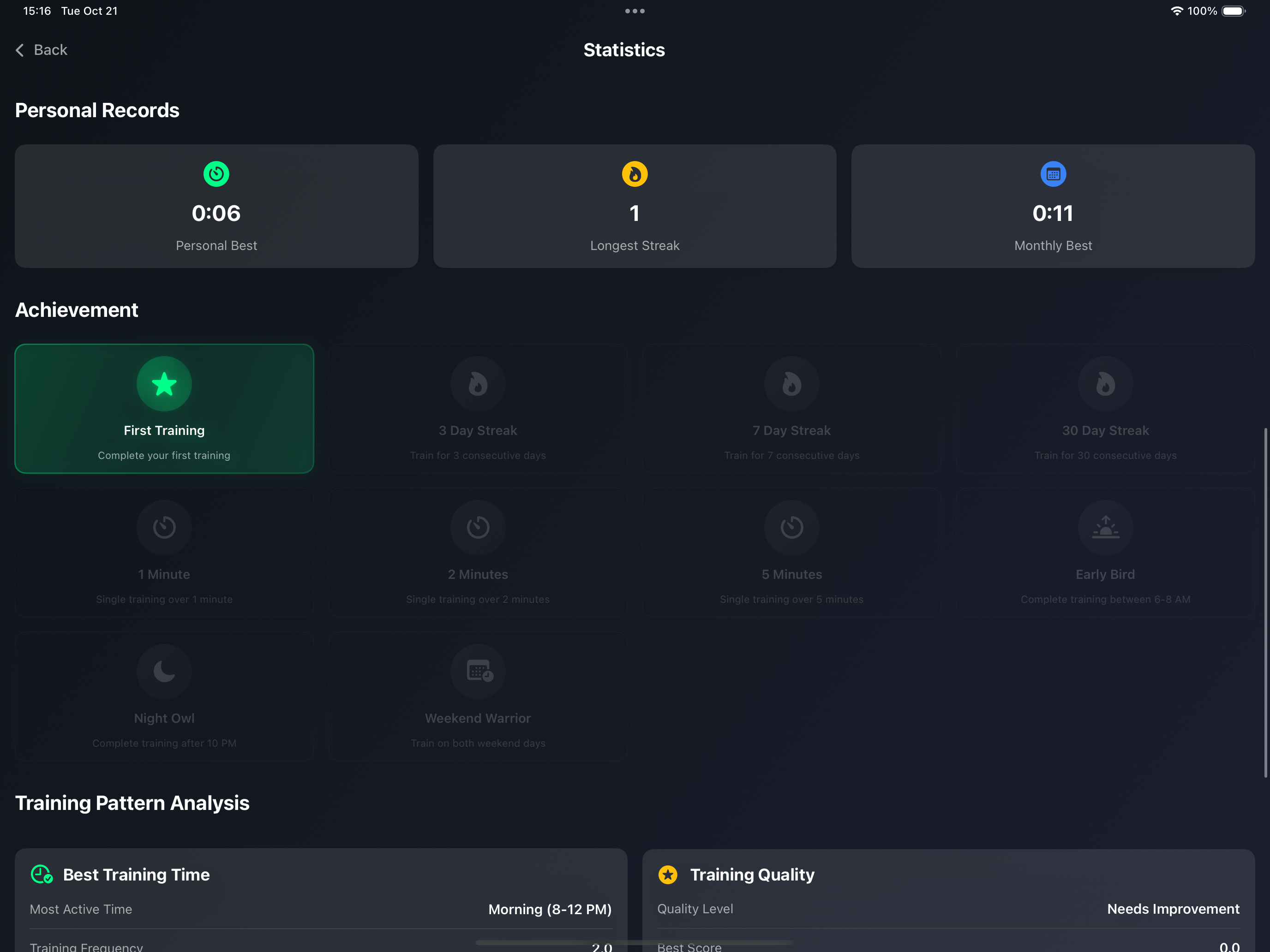Screen dimensions: 1270x952
Task: Tap the Early Bird sunrise icon
Action: click(1105, 527)
